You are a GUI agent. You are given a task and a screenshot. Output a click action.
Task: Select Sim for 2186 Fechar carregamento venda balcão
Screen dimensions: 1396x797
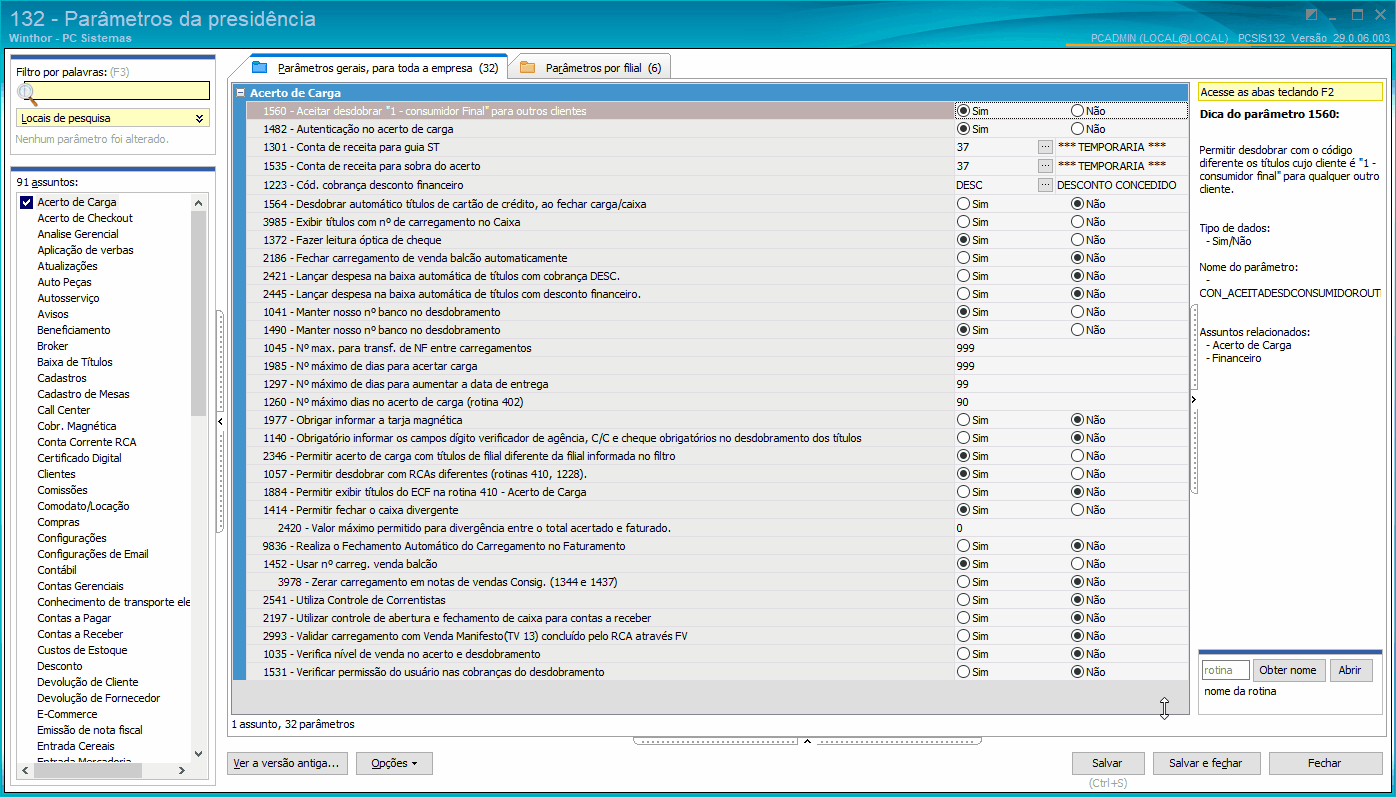point(964,258)
